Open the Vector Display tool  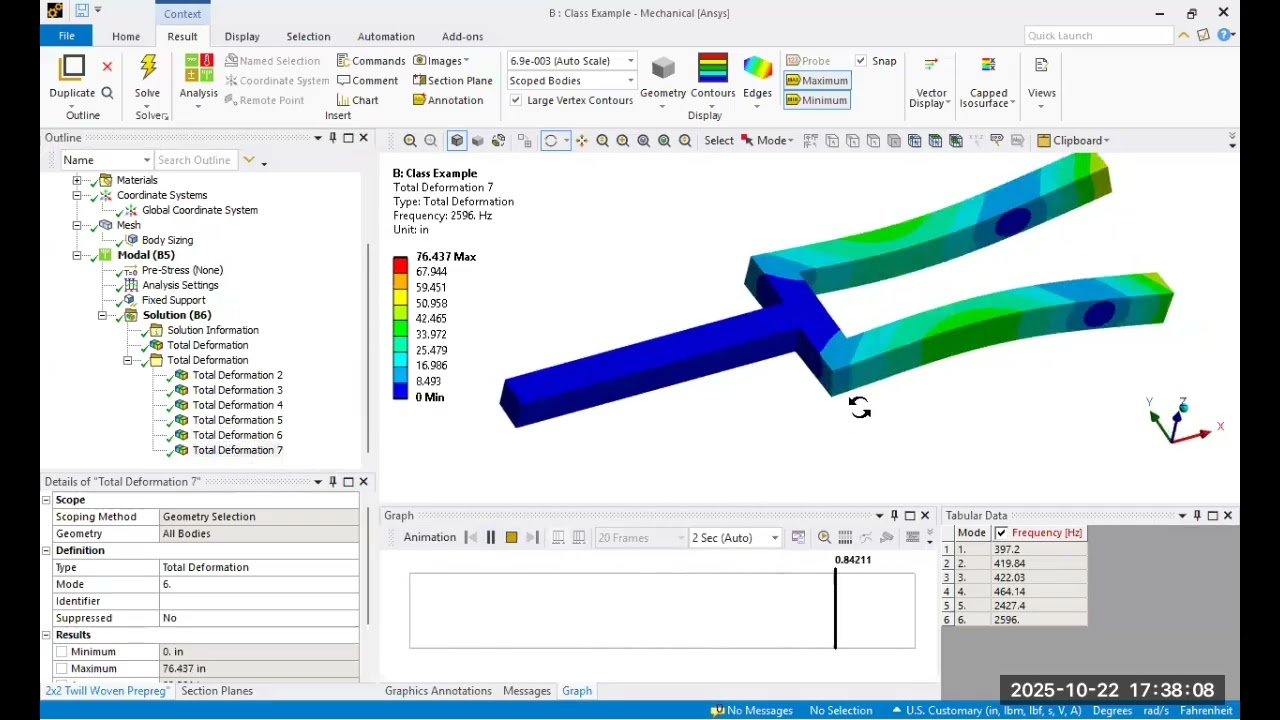pos(931,82)
